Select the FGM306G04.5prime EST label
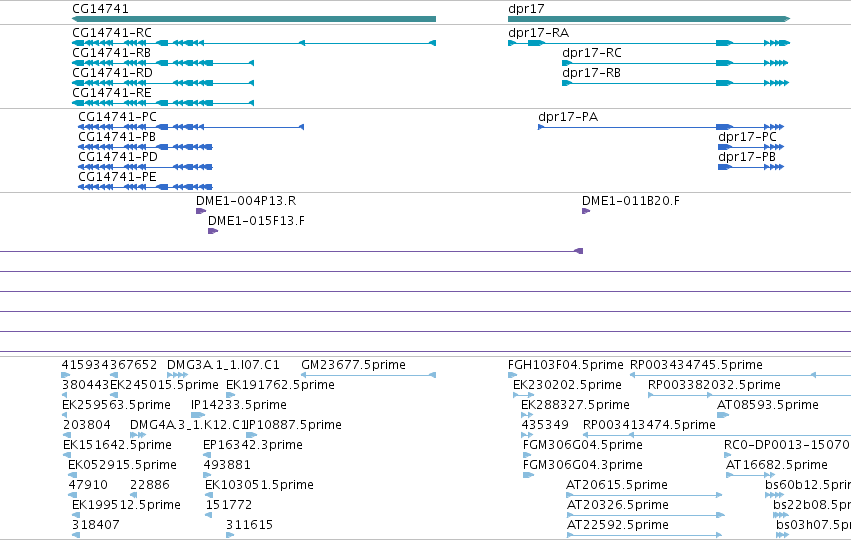 click(582, 445)
